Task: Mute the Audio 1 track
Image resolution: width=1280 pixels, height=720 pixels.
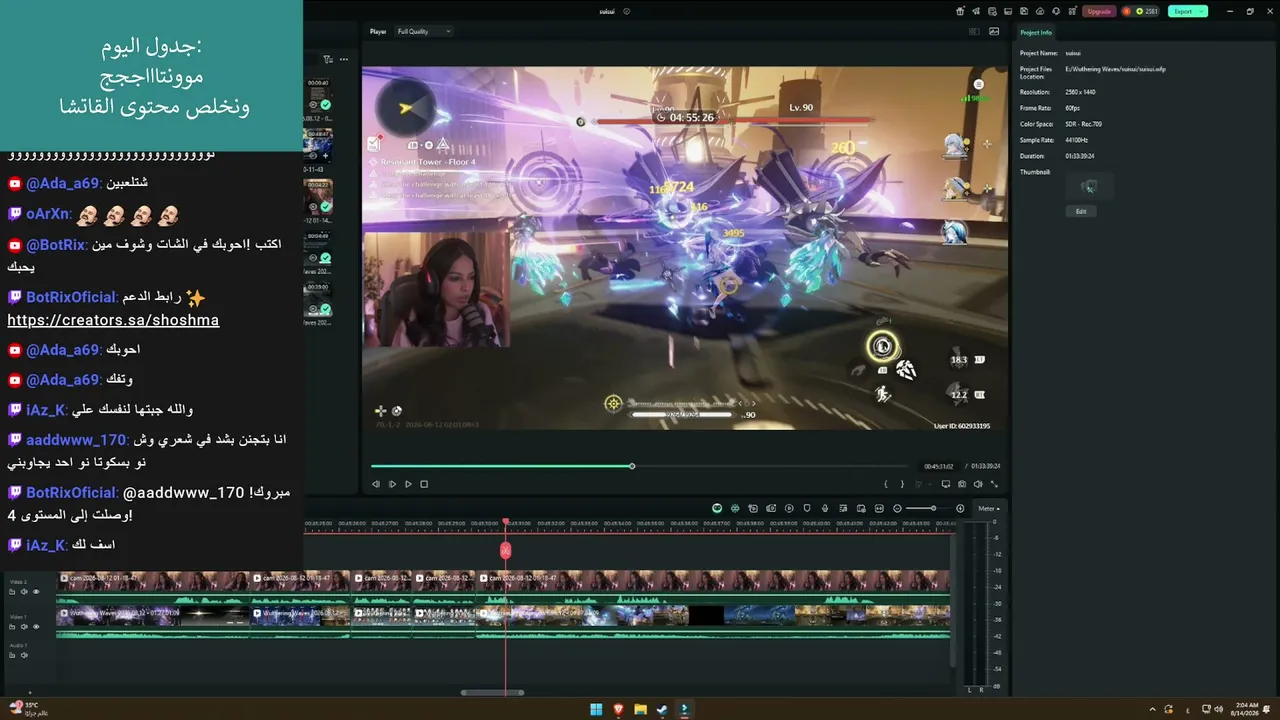Action: 24,655
